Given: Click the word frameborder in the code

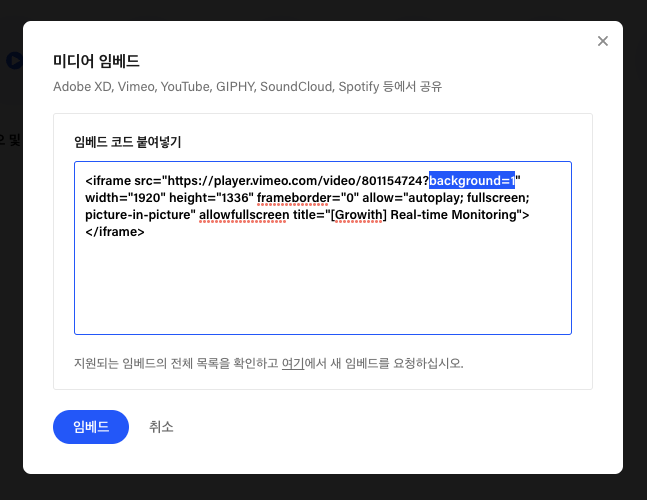Looking at the screenshot, I should click(294, 198).
